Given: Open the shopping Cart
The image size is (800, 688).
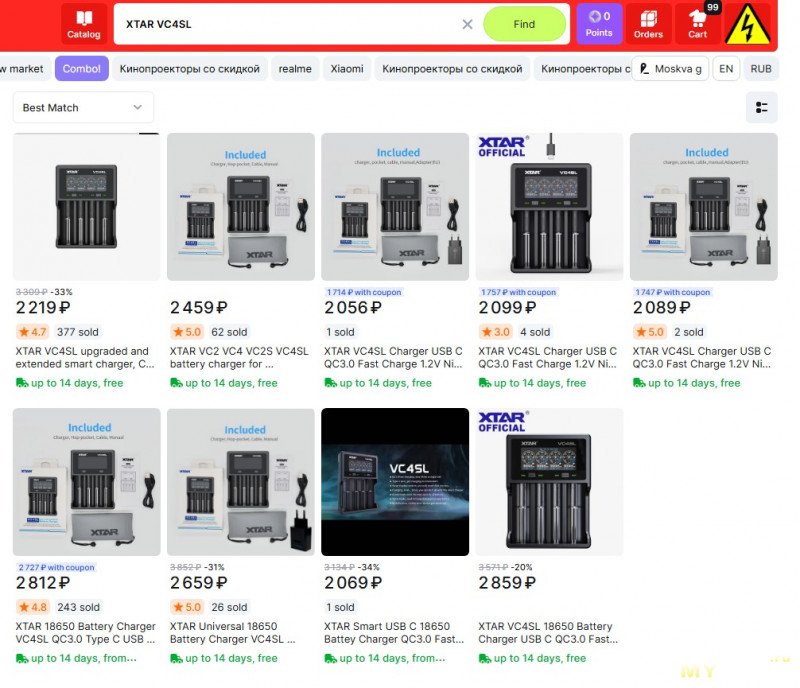Looking at the screenshot, I should (697, 23).
